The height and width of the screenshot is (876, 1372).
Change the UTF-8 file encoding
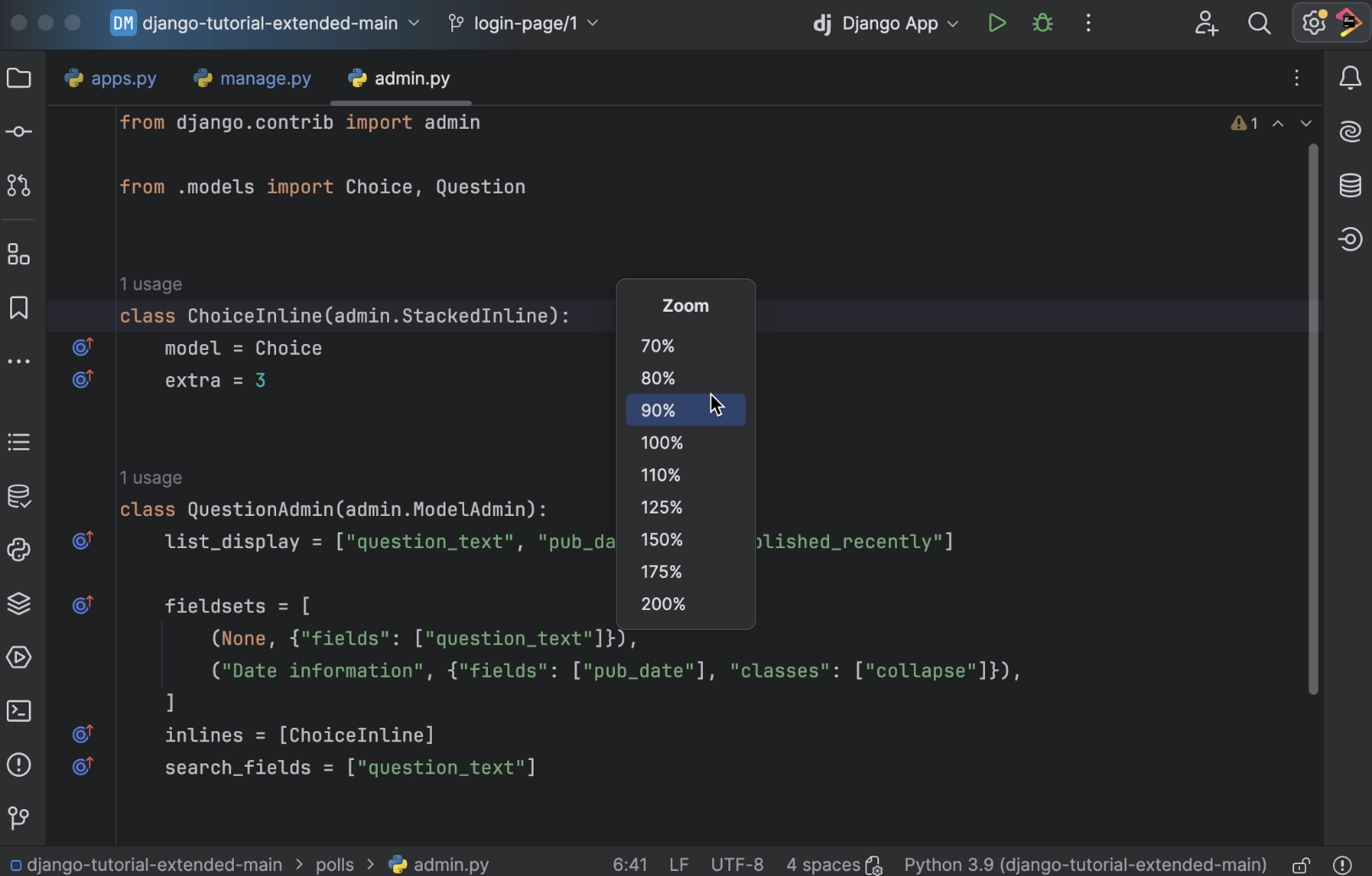pos(737,864)
